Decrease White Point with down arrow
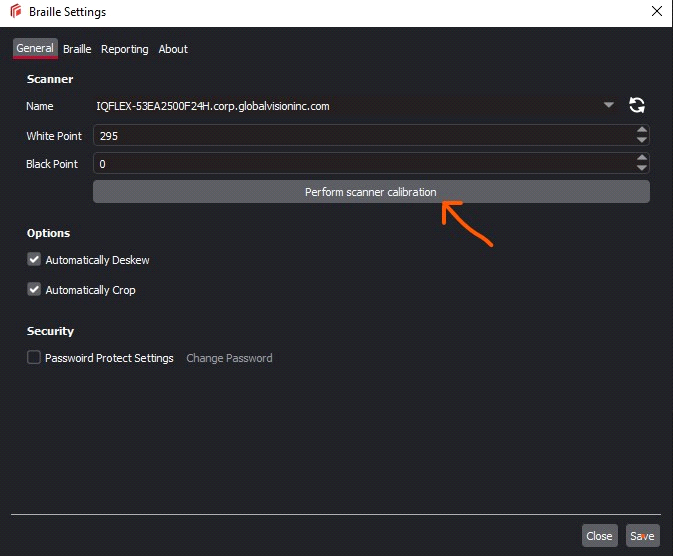The width and height of the screenshot is (673, 556). 641,140
